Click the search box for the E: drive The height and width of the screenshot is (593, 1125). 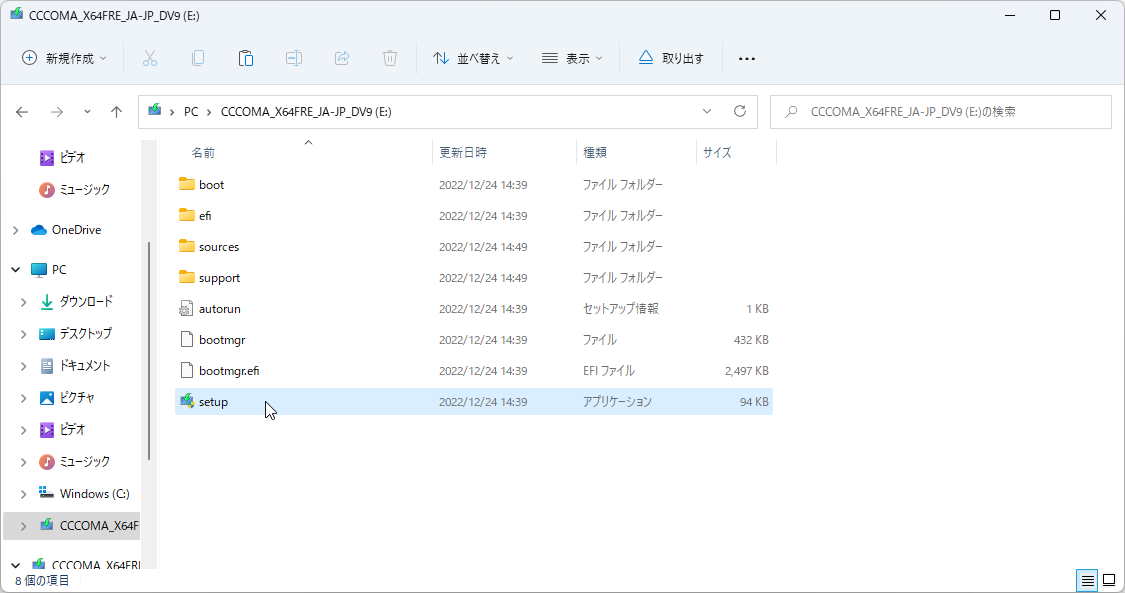941,112
